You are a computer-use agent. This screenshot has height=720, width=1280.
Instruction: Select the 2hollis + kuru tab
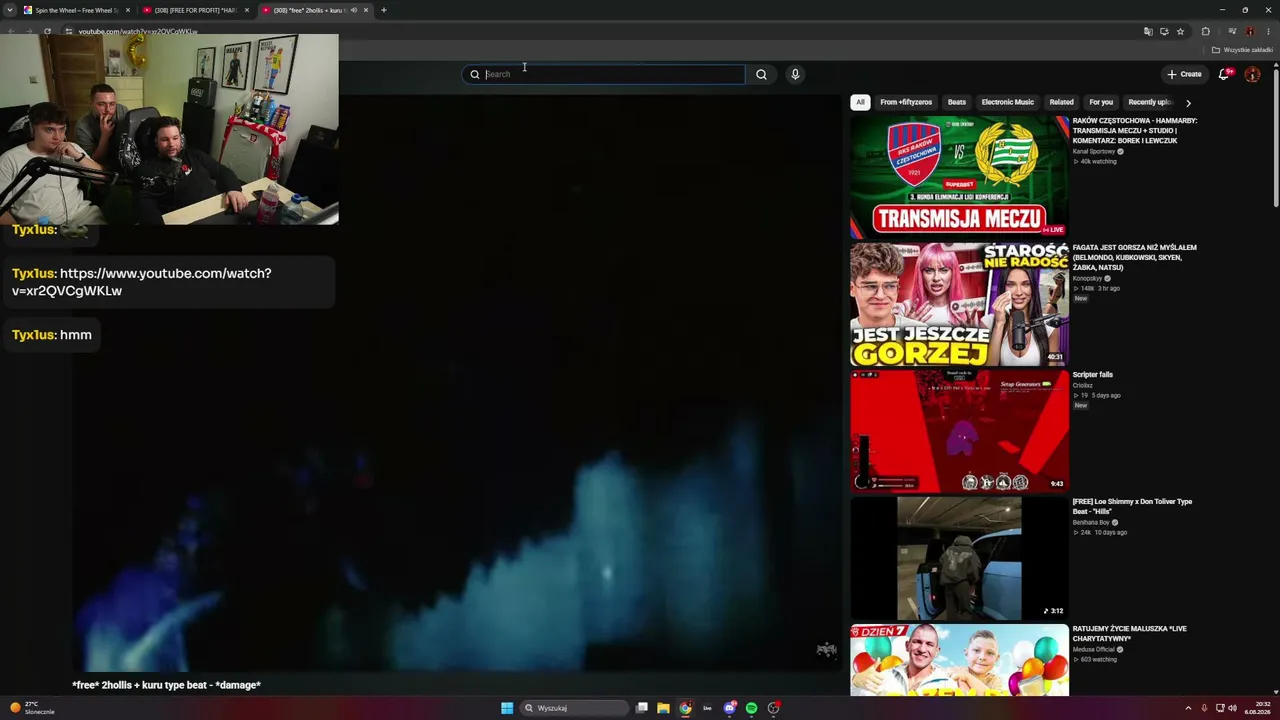pyautogui.click(x=315, y=10)
